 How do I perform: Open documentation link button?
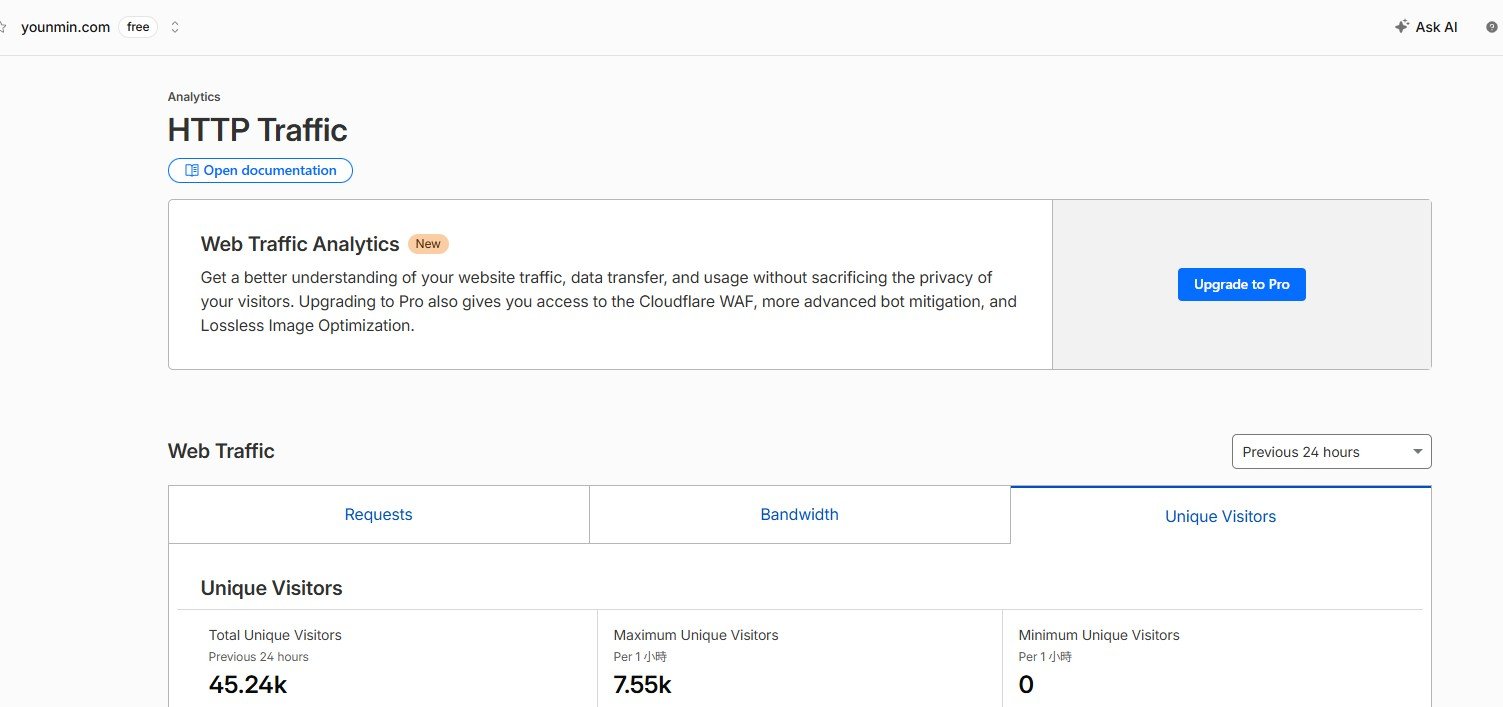point(260,171)
